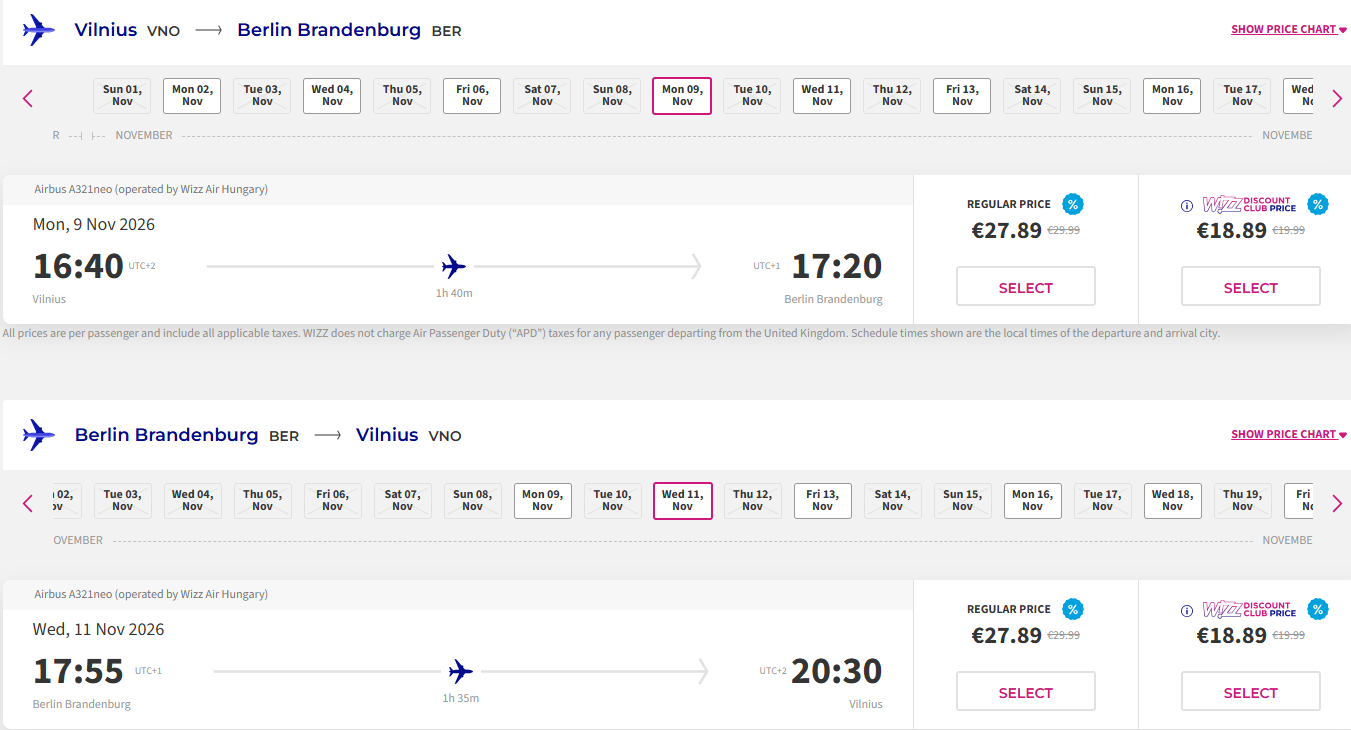Pick Mon 09 Nov in return dates
The height and width of the screenshot is (730, 1351).
click(x=543, y=501)
